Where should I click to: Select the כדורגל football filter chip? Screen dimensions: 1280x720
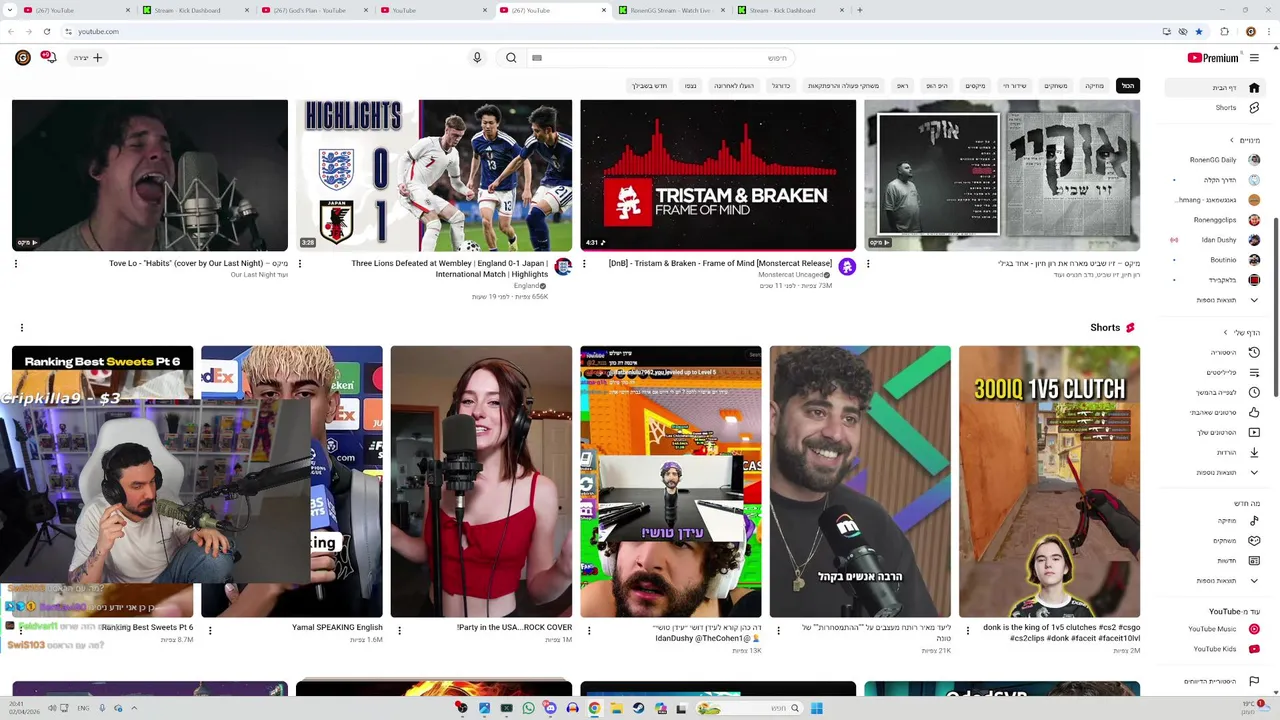[781, 86]
